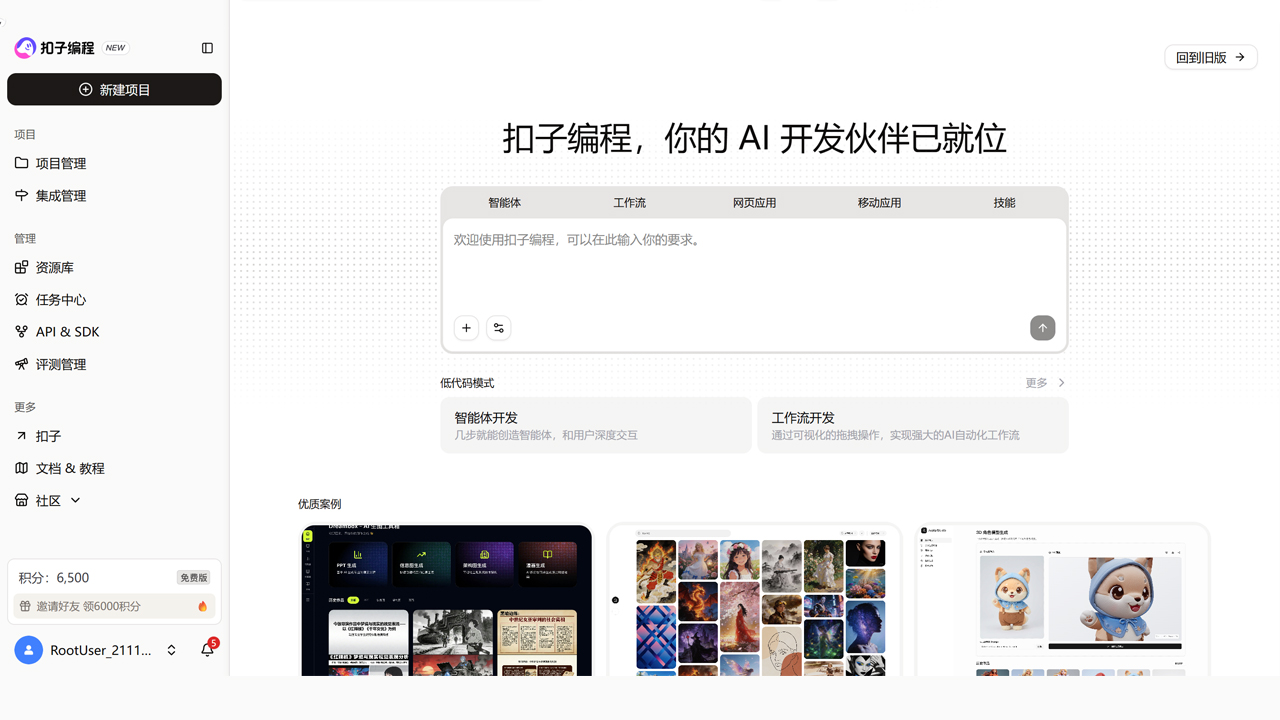Click the RootUser avatar icon
1280x720 pixels.
(x=29, y=650)
